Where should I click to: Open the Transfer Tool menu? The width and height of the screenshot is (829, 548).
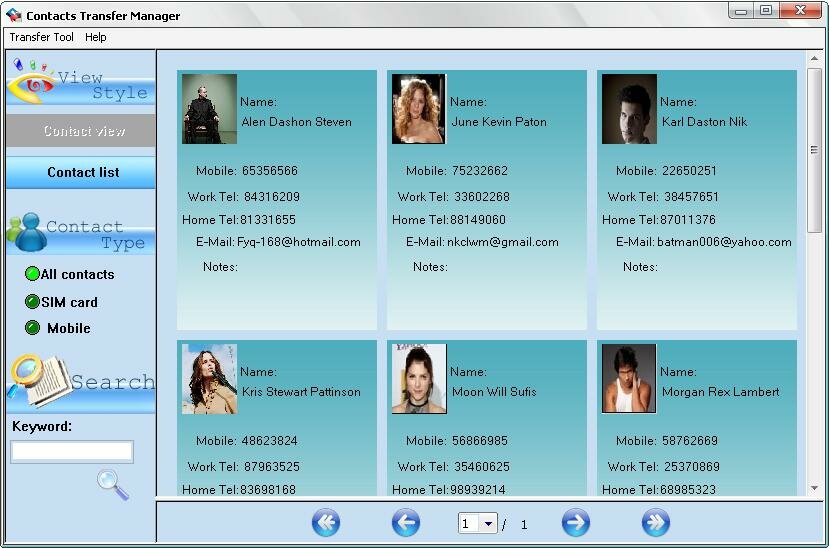point(41,37)
